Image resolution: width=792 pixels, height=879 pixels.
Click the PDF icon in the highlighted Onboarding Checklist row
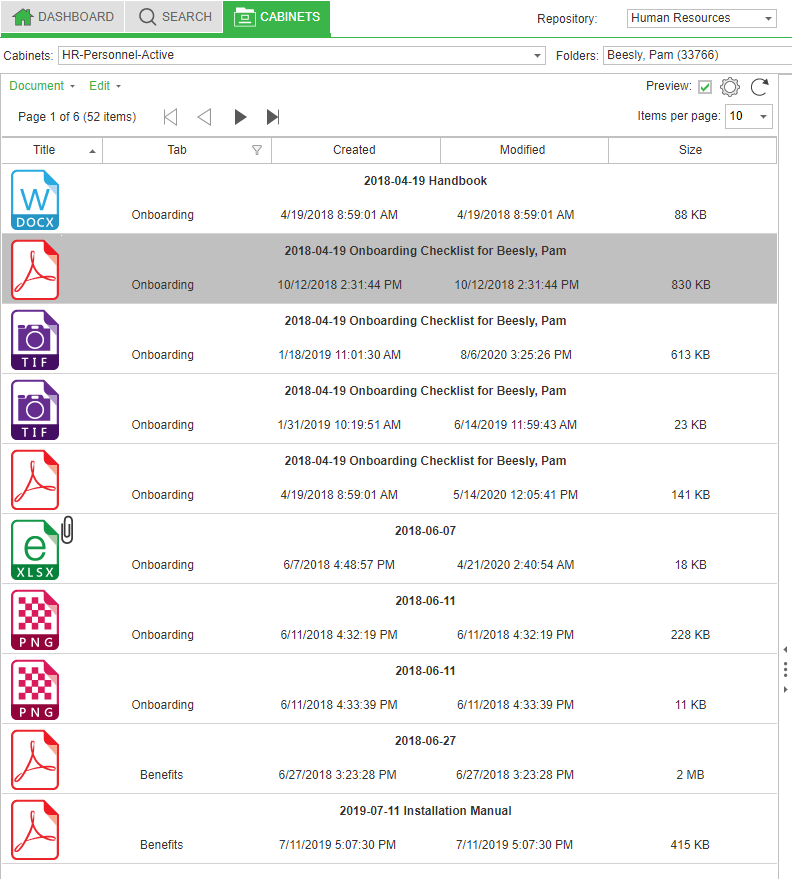click(35, 270)
